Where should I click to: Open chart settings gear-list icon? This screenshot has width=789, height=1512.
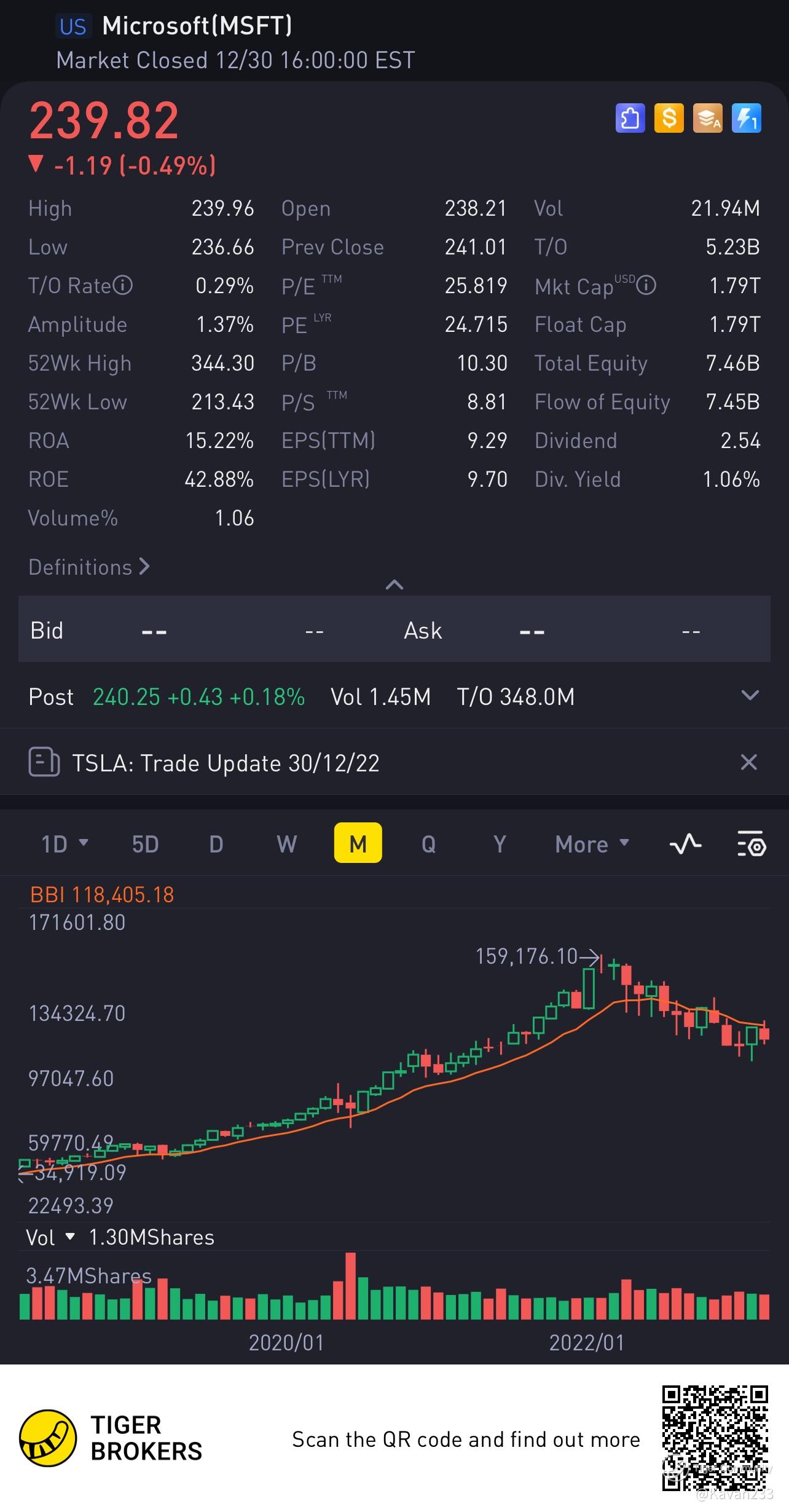[751, 844]
